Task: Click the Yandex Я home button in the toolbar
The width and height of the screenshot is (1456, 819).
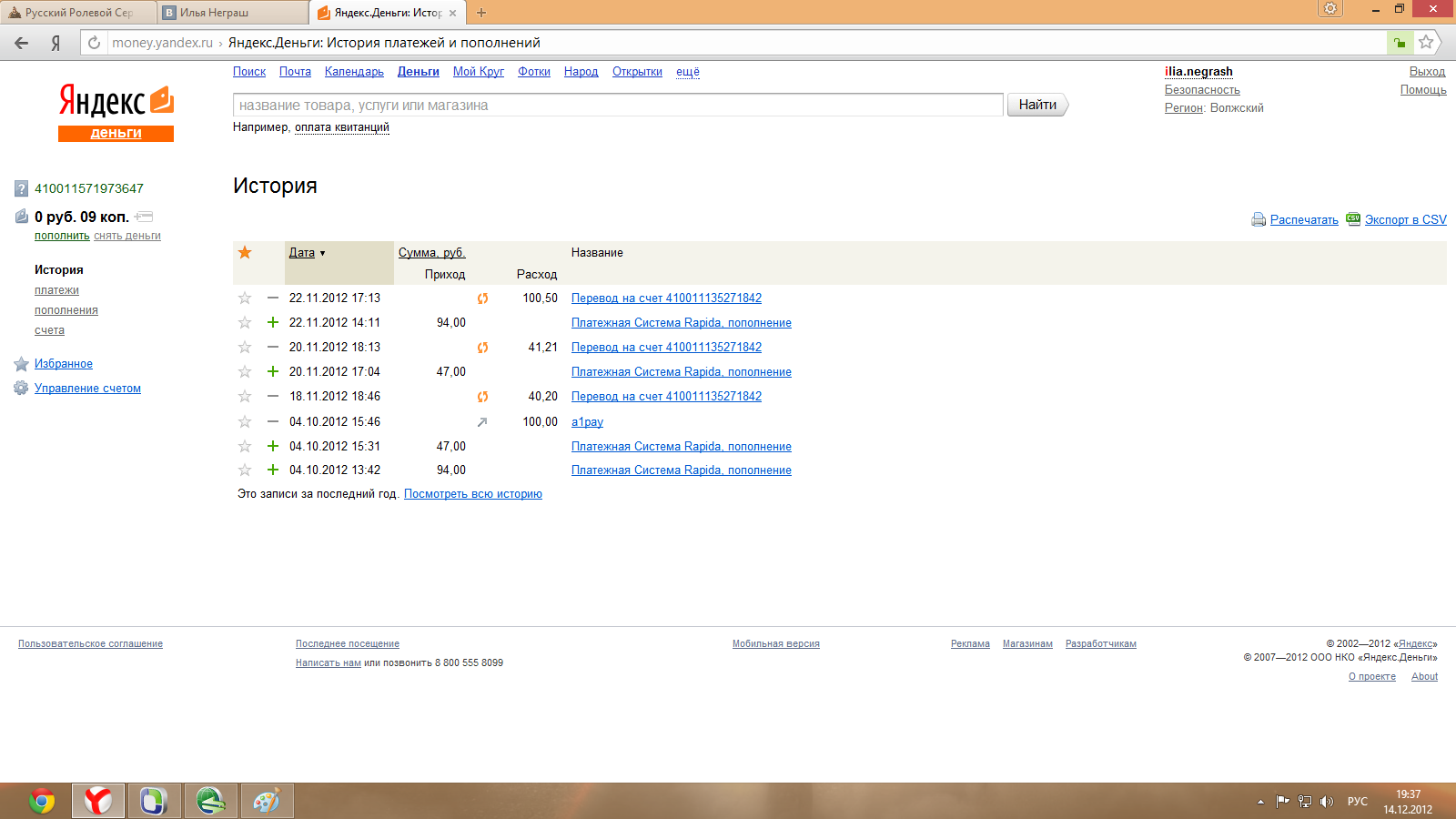Action: click(x=56, y=43)
